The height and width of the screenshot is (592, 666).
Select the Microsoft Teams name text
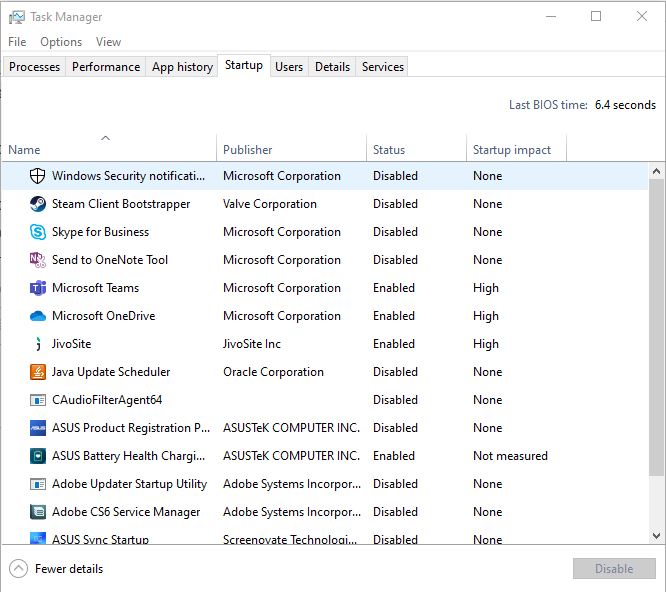pos(96,288)
